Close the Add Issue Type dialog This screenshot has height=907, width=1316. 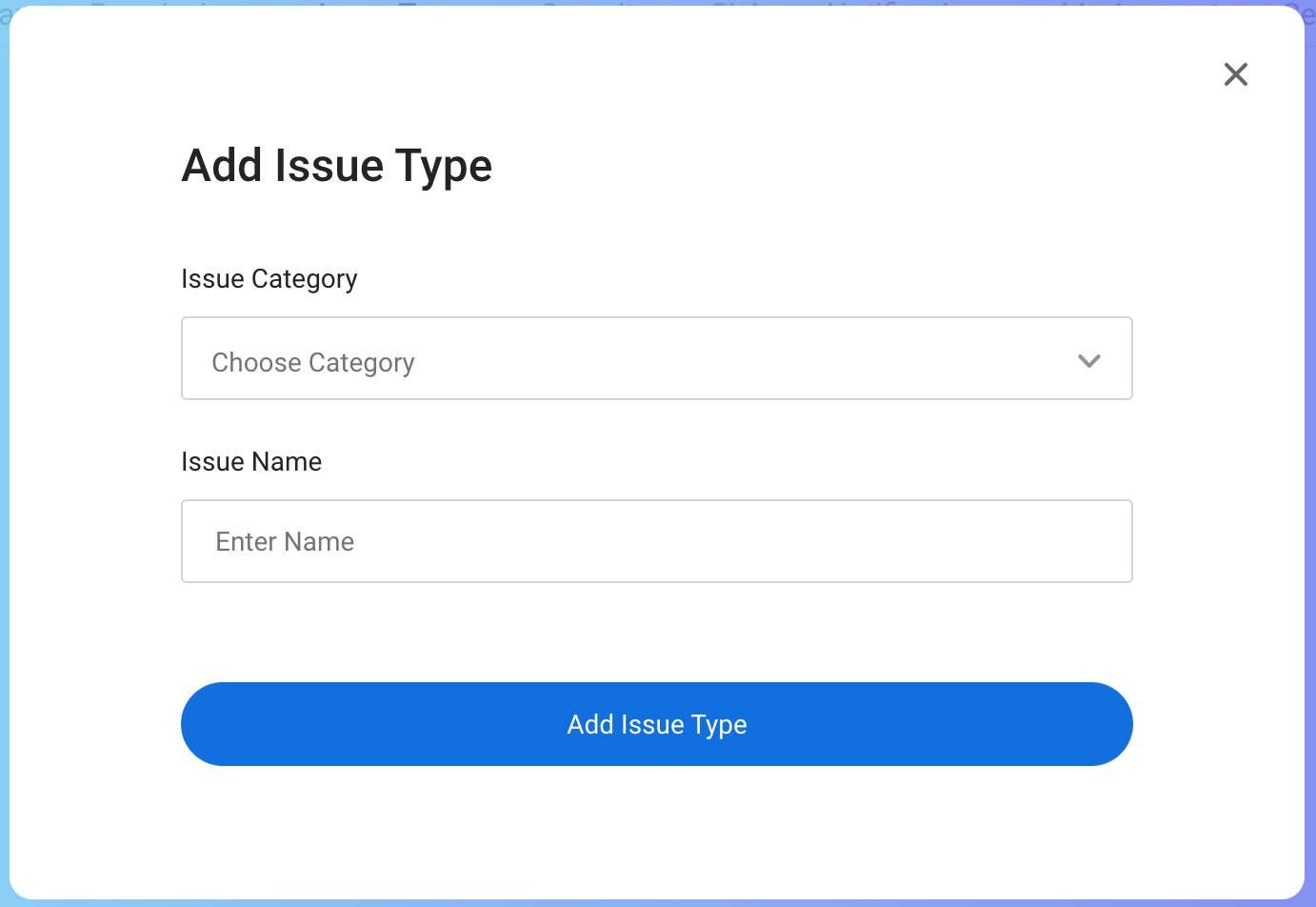point(1235,74)
